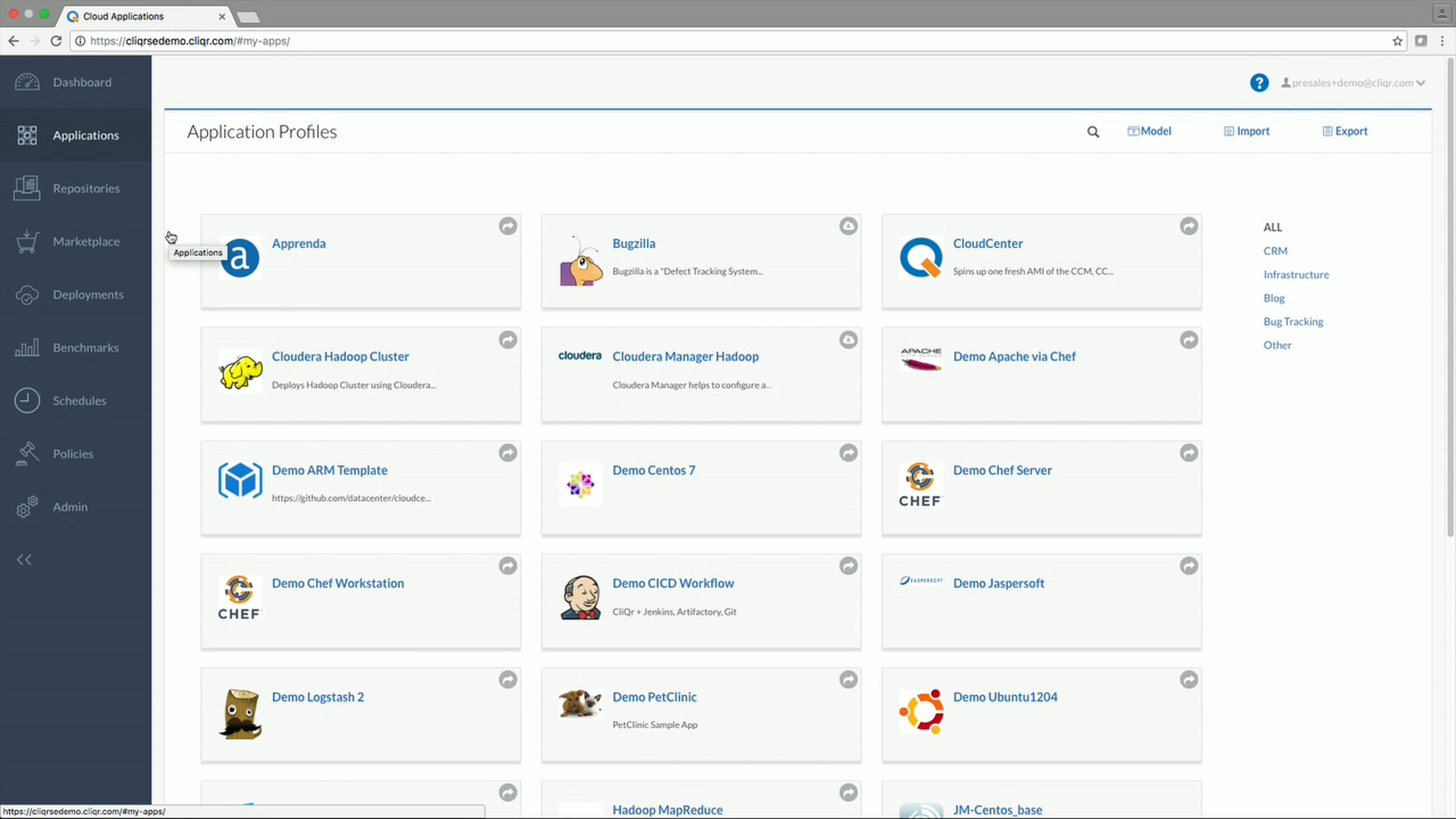Click the Benchmarks chart icon
This screenshot has width=1456, height=819.
(x=27, y=348)
